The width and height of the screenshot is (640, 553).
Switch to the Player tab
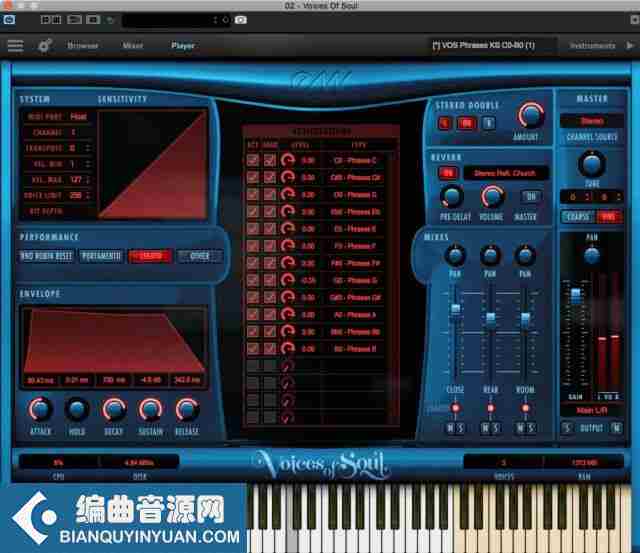click(x=182, y=45)
